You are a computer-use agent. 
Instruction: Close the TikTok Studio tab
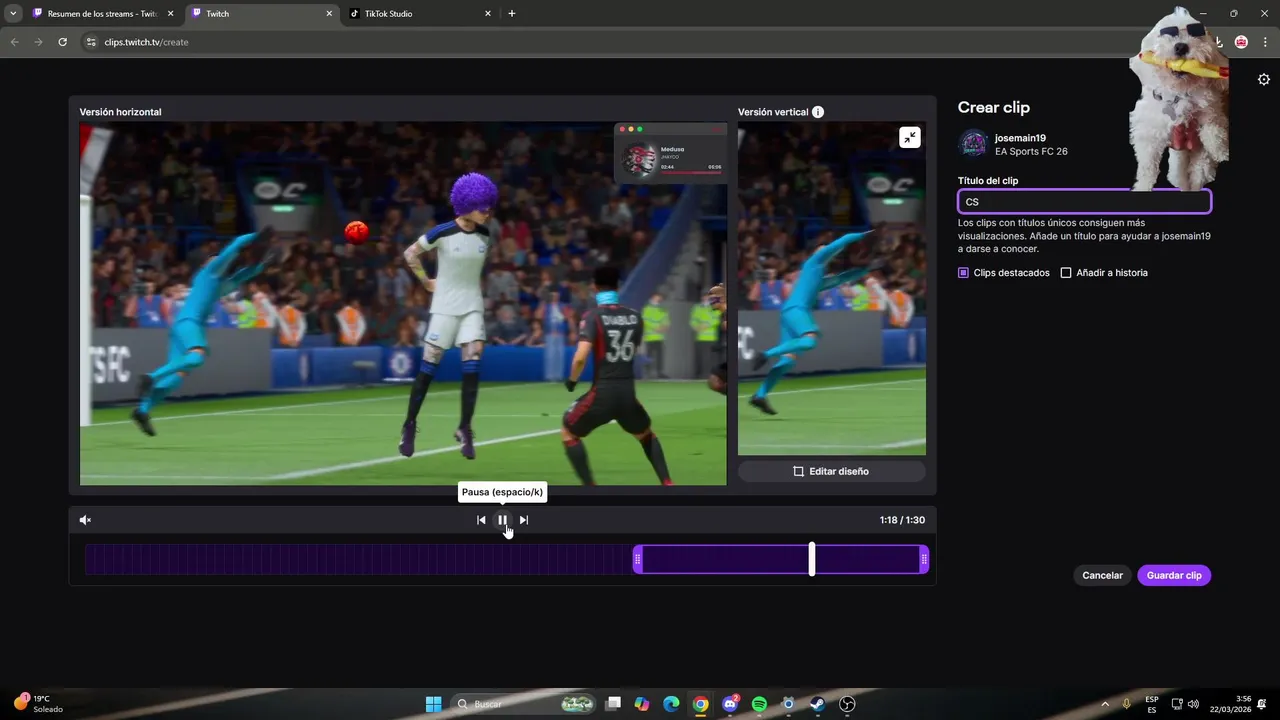488,14
